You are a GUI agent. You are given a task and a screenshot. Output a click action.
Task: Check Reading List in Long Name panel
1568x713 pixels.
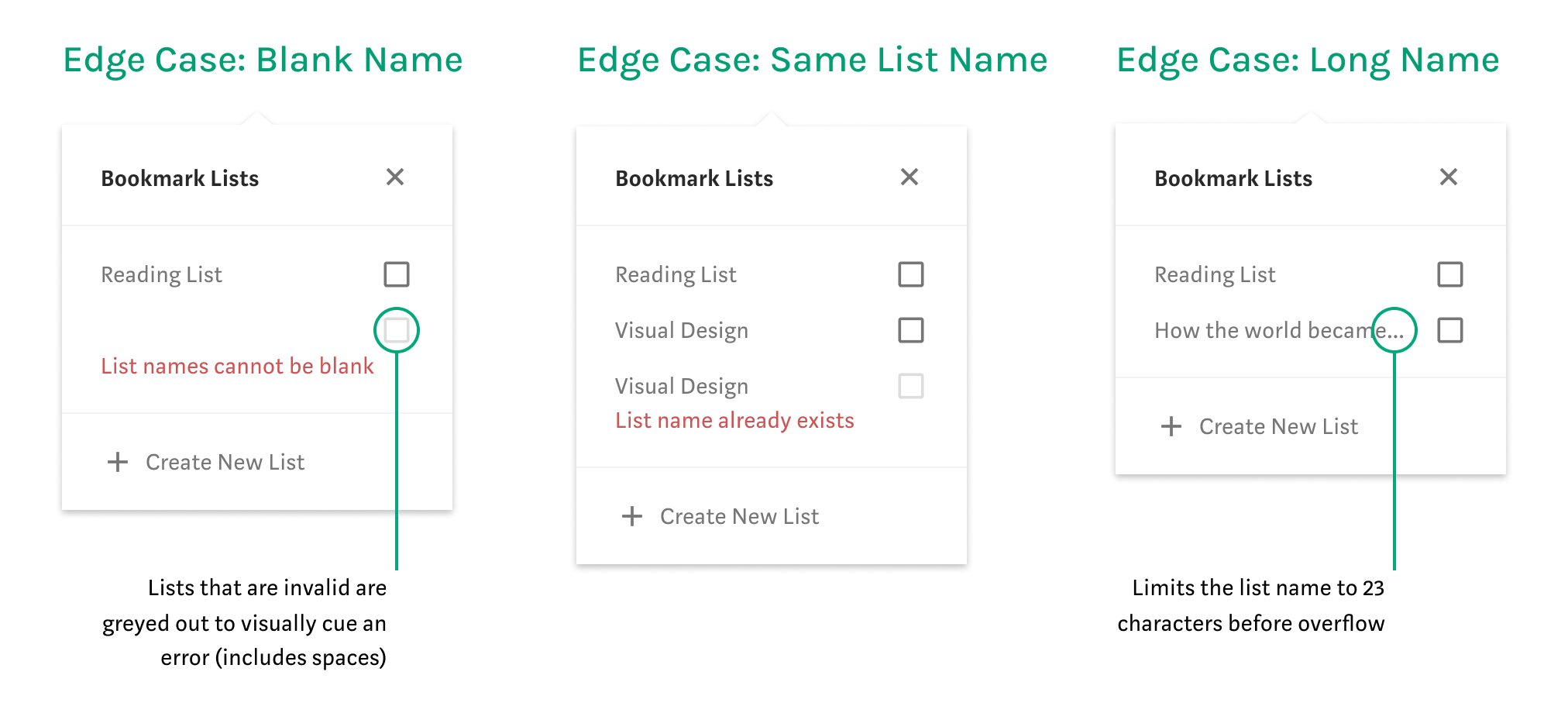coord(1450,274)
